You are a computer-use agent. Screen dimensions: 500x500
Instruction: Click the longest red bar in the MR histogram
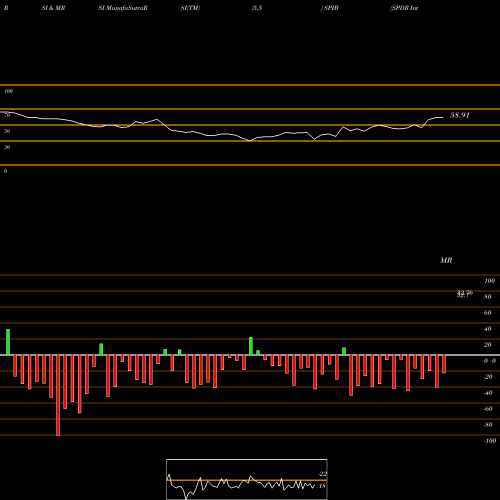tap(58, 395)
